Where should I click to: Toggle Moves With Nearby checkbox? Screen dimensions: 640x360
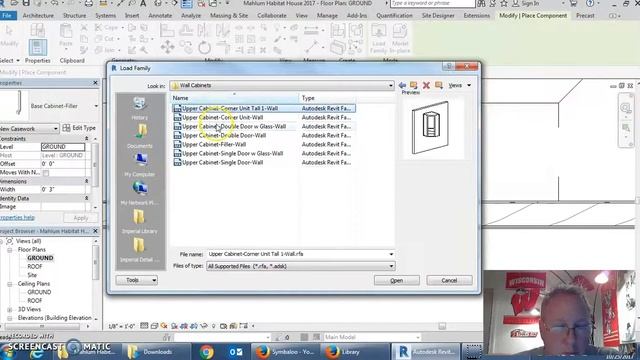46,173
